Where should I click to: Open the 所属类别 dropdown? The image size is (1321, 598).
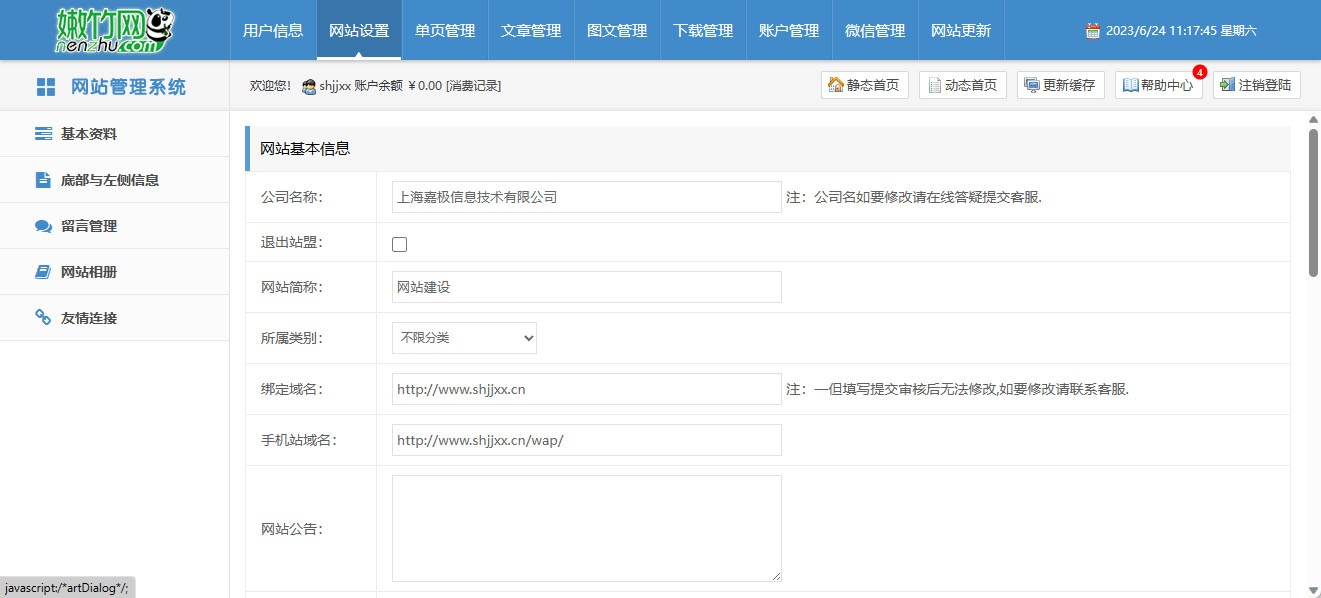(x=464, y=338)
